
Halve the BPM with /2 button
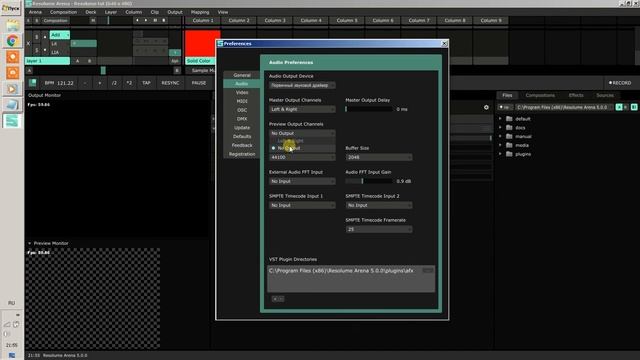[114, 83]
